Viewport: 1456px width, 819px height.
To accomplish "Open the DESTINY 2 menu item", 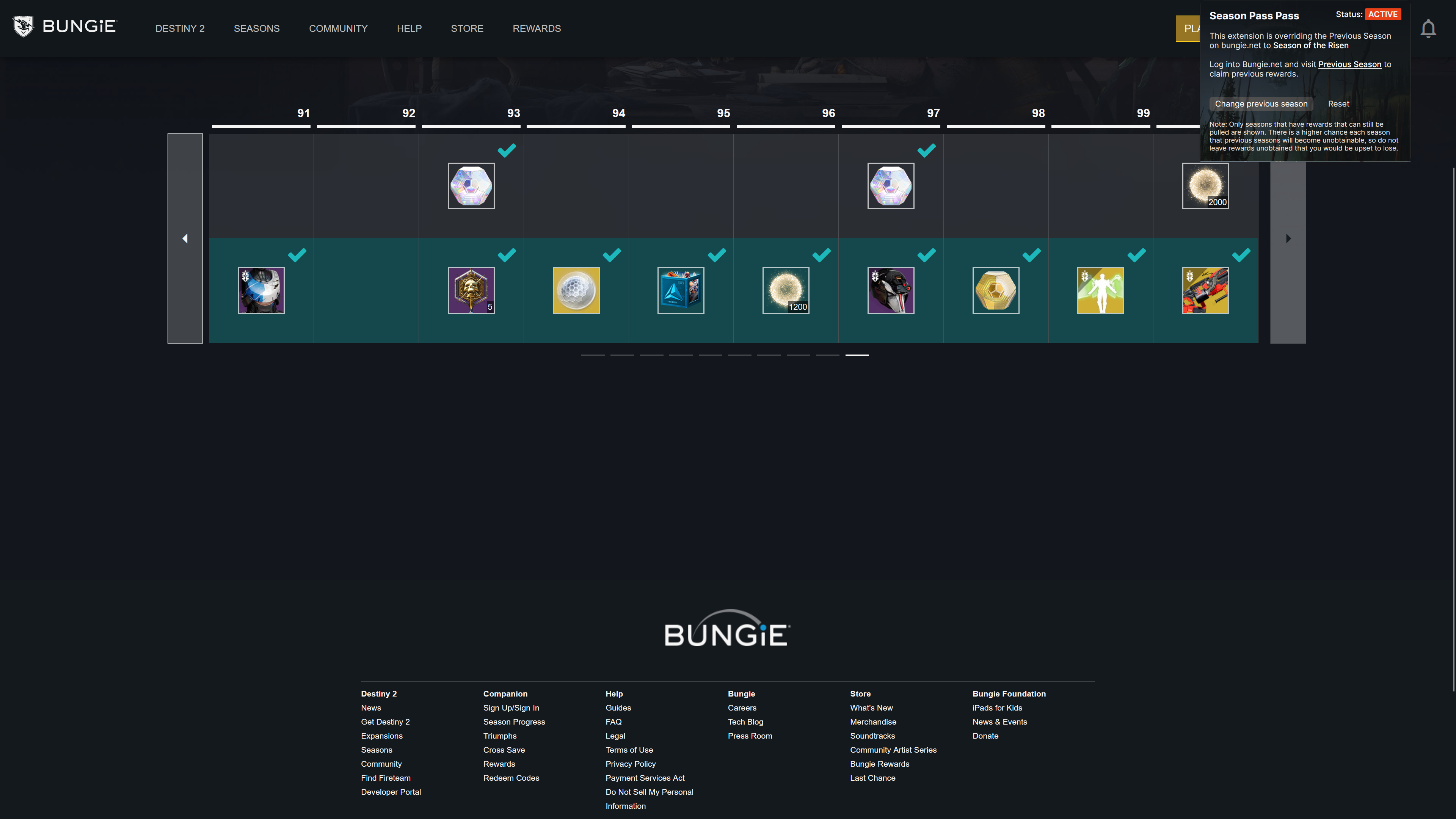I will [180, 28].
